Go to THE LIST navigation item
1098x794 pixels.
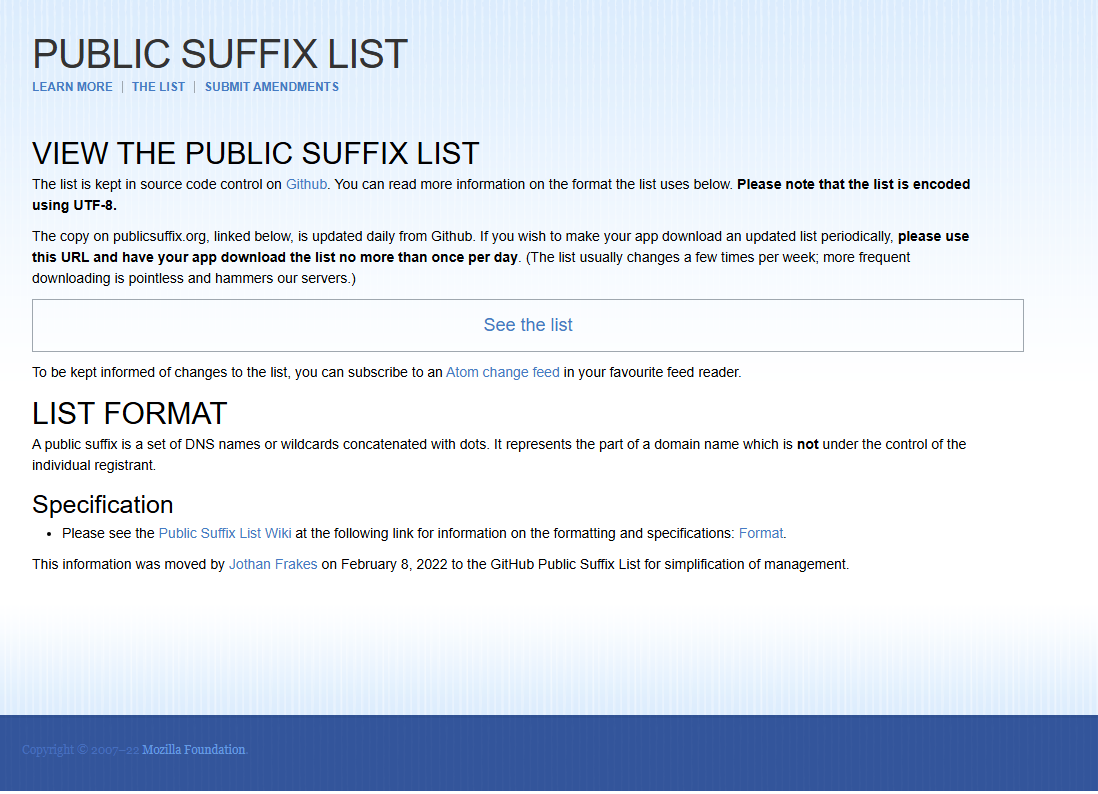[158, 87]
